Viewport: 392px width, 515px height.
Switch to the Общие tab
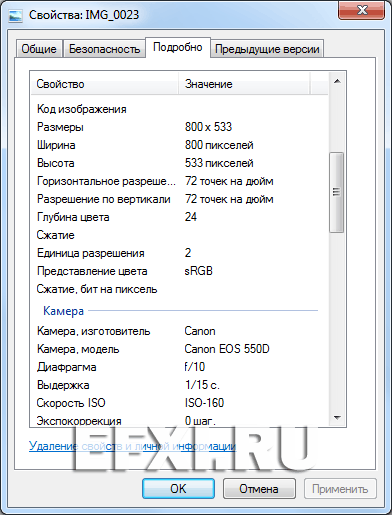(39, 49)
